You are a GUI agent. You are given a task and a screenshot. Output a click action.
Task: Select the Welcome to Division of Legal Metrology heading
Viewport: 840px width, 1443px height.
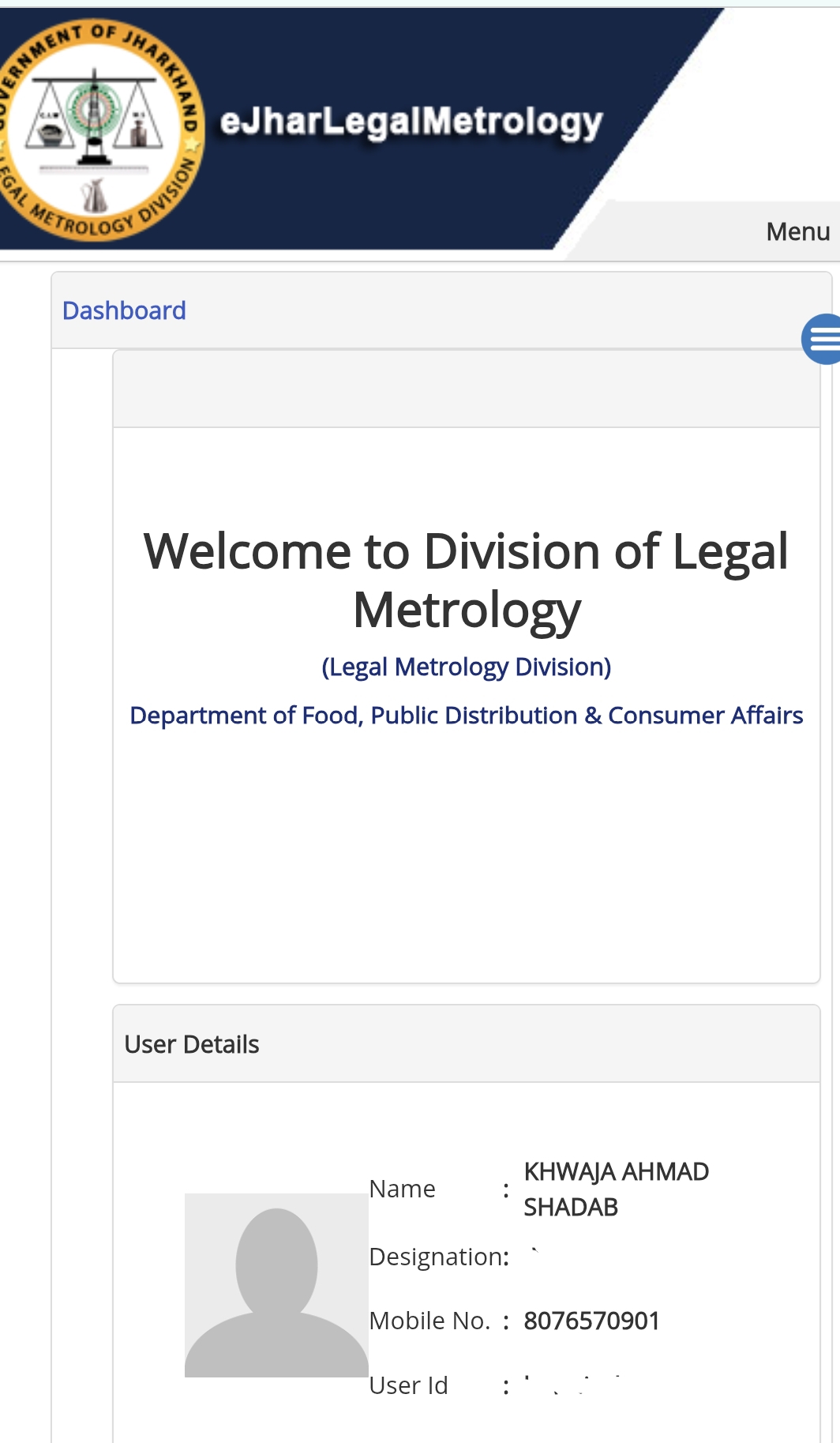pos(466,580)
